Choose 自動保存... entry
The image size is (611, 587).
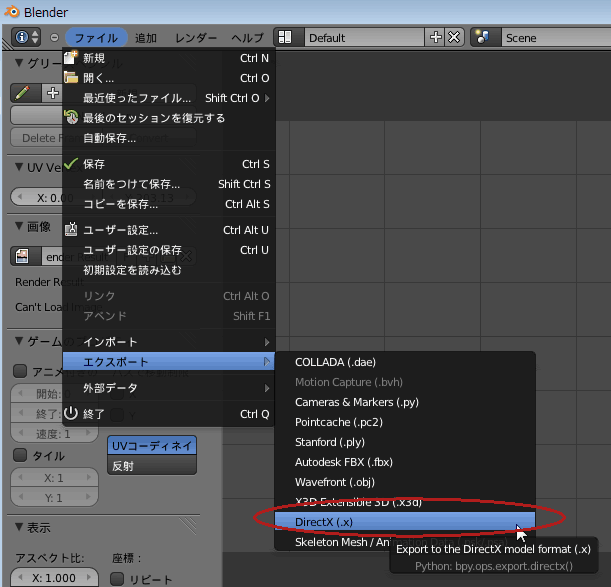pos(168,138)
